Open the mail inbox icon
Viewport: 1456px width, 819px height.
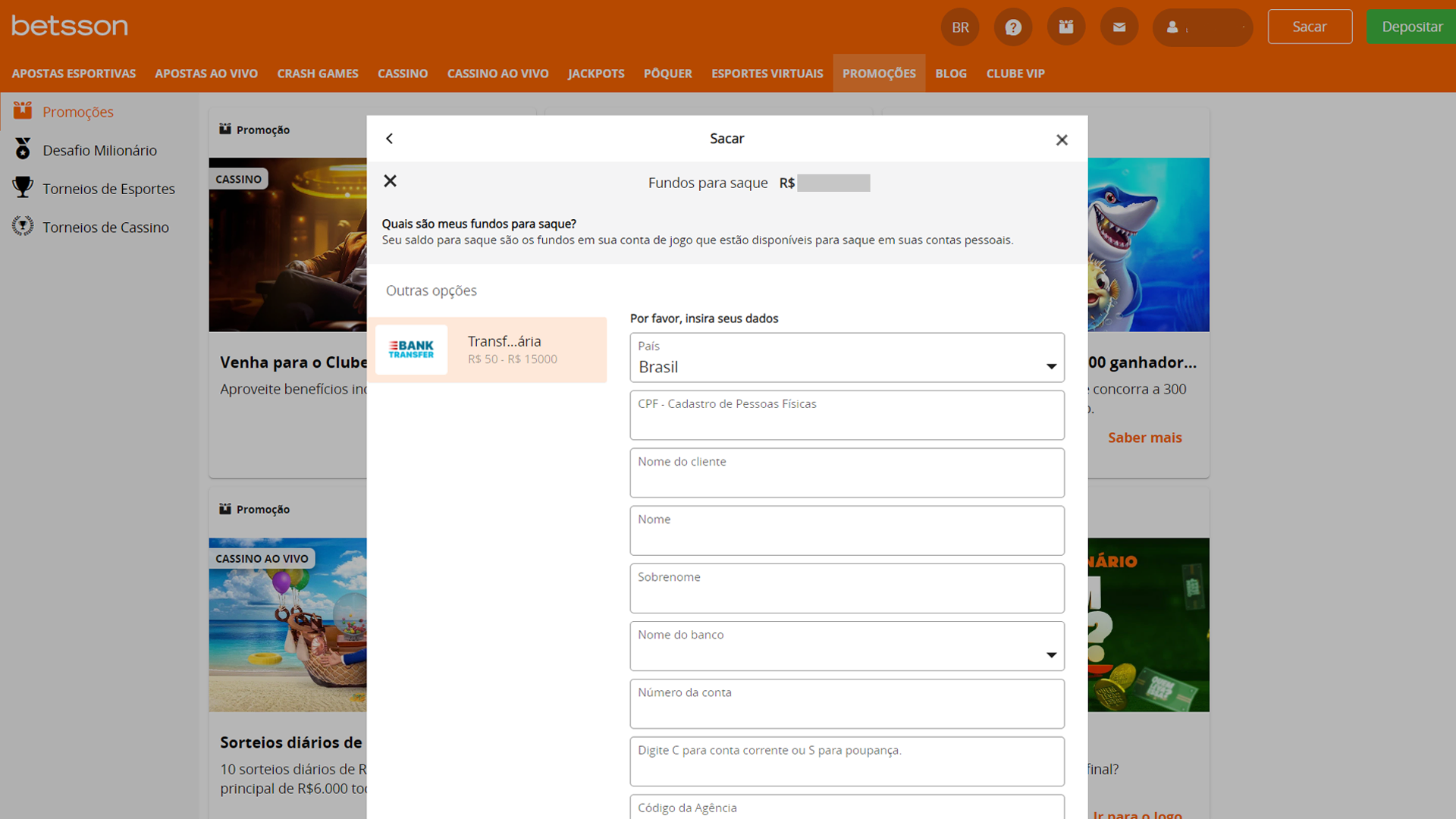point(1119,27)
